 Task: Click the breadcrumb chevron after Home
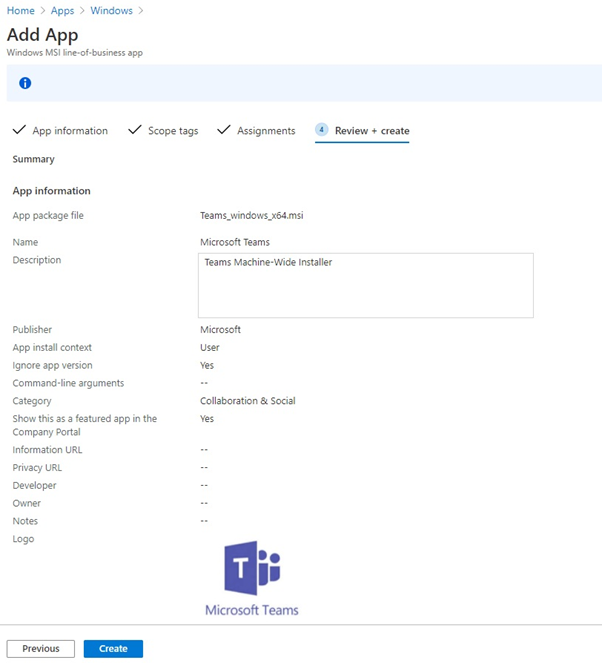coord(43,11)
